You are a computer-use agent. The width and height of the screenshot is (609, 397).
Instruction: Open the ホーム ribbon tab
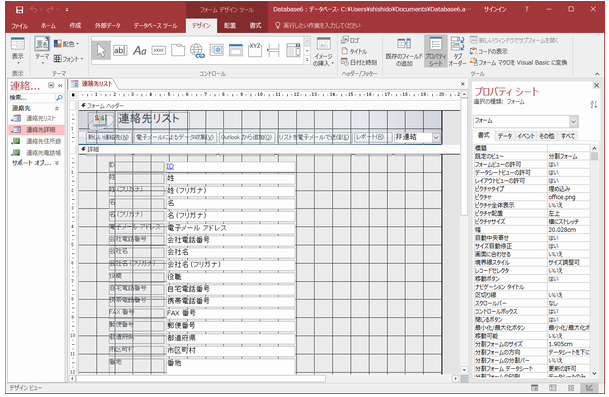click(x=48, y=26)
